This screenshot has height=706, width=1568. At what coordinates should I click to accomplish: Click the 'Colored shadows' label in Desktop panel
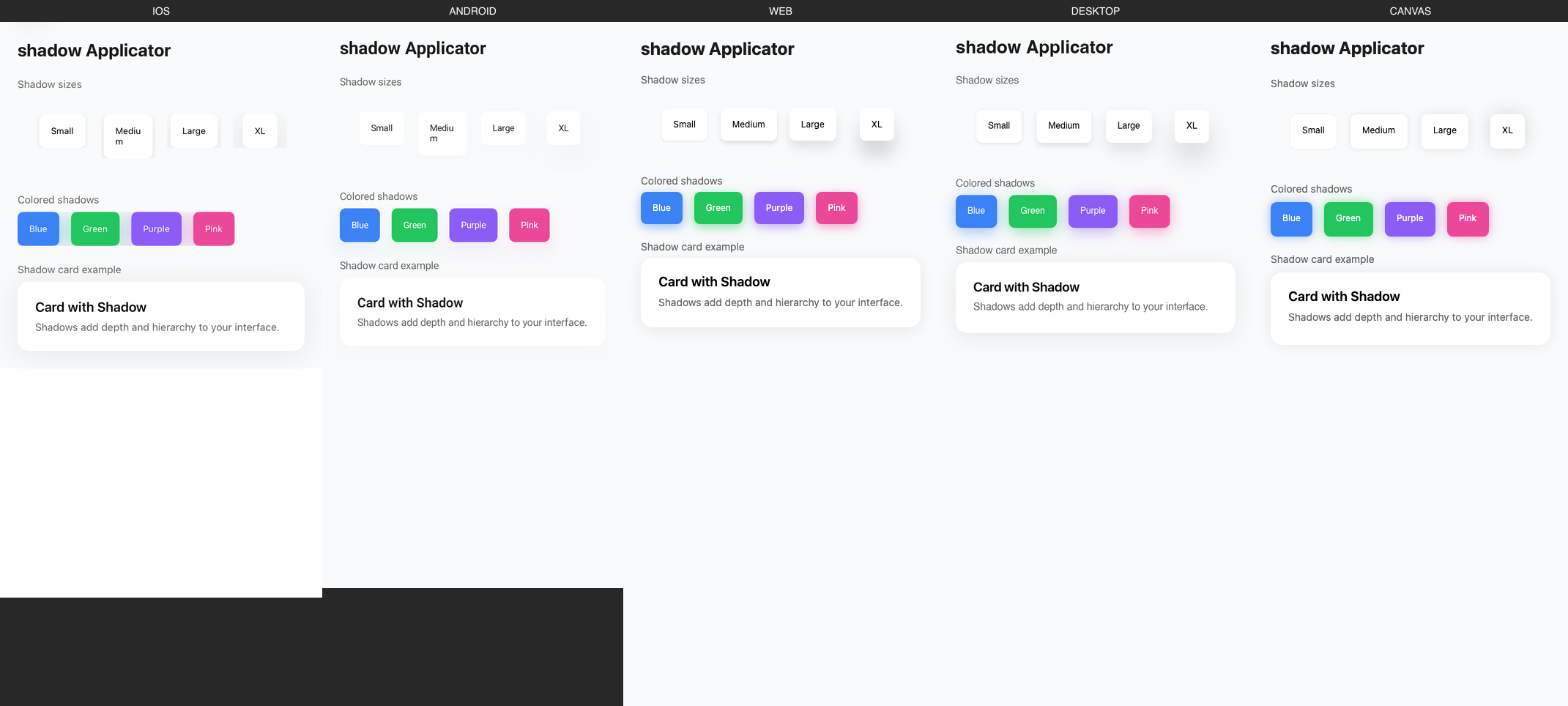[995, 183]
